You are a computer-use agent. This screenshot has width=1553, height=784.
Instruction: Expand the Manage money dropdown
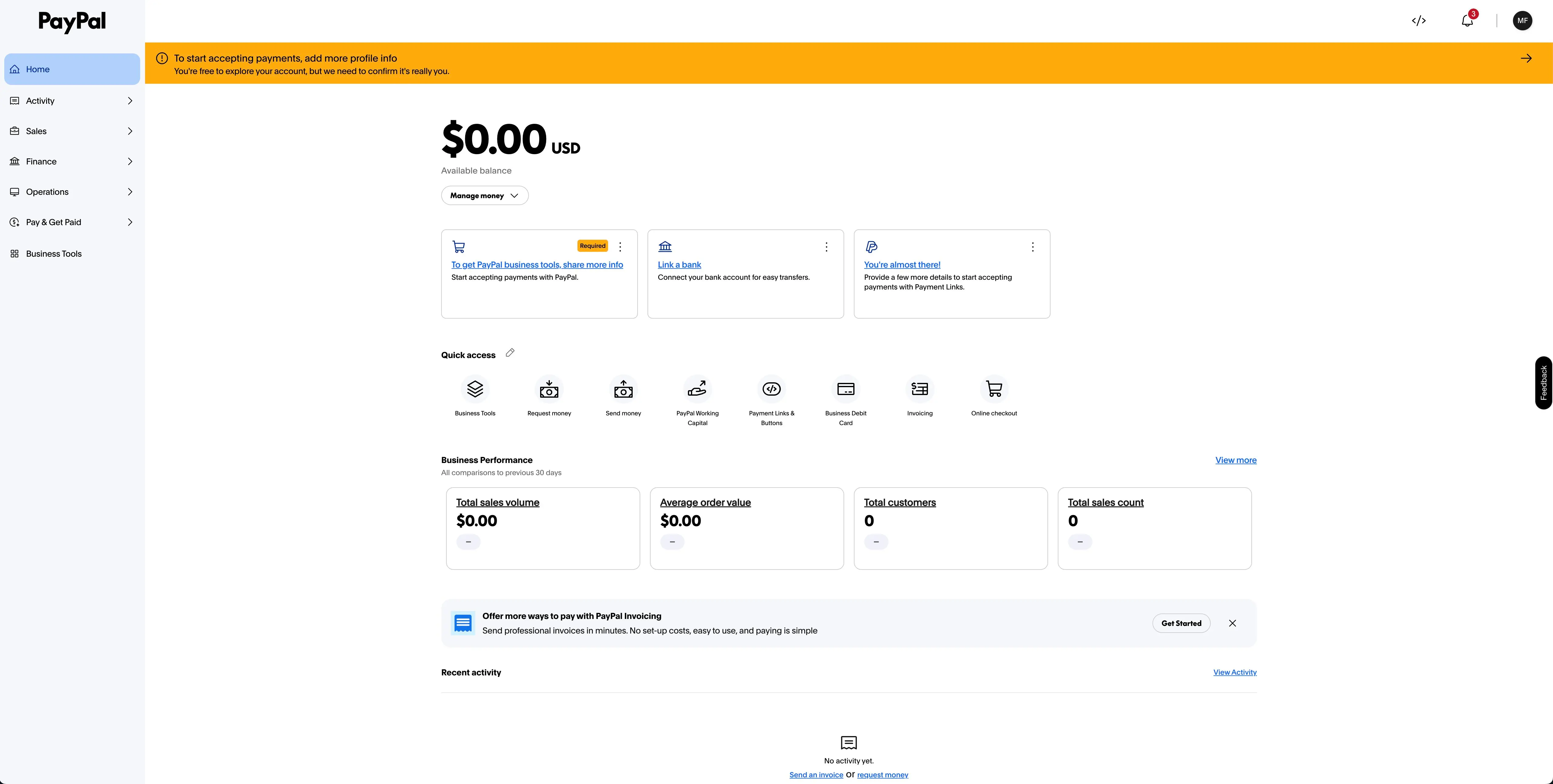[485, 195]
